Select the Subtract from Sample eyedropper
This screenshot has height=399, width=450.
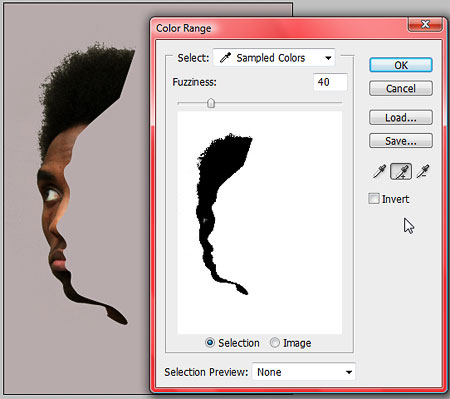coord(423,171)
